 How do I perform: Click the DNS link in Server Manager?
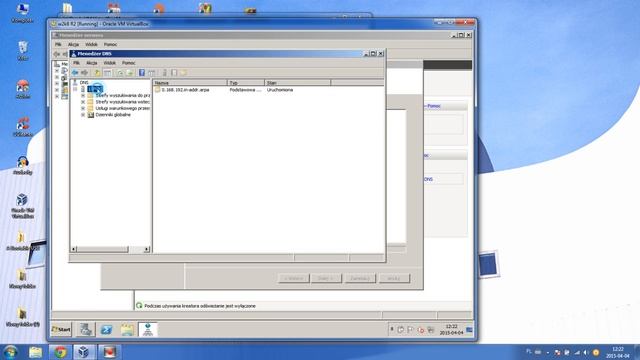(x=428, y=179)
